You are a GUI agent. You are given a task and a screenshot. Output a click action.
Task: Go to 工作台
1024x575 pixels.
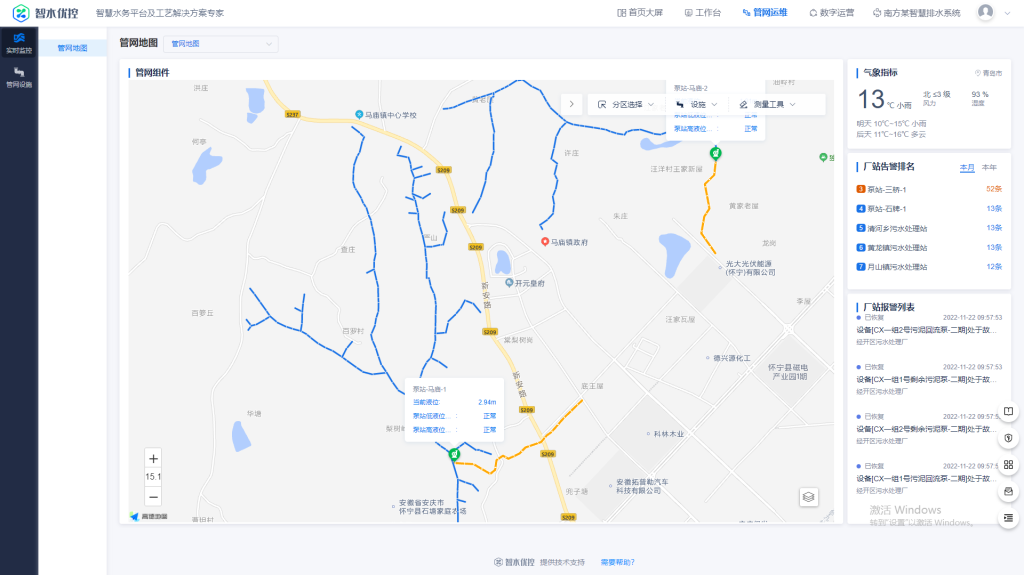pos(703,12)
